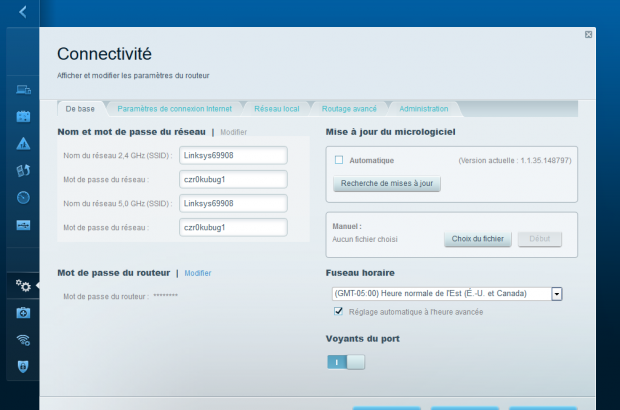
Task: Open Parental Controls warning-triangle icon
Action: (x=22, y=143)
